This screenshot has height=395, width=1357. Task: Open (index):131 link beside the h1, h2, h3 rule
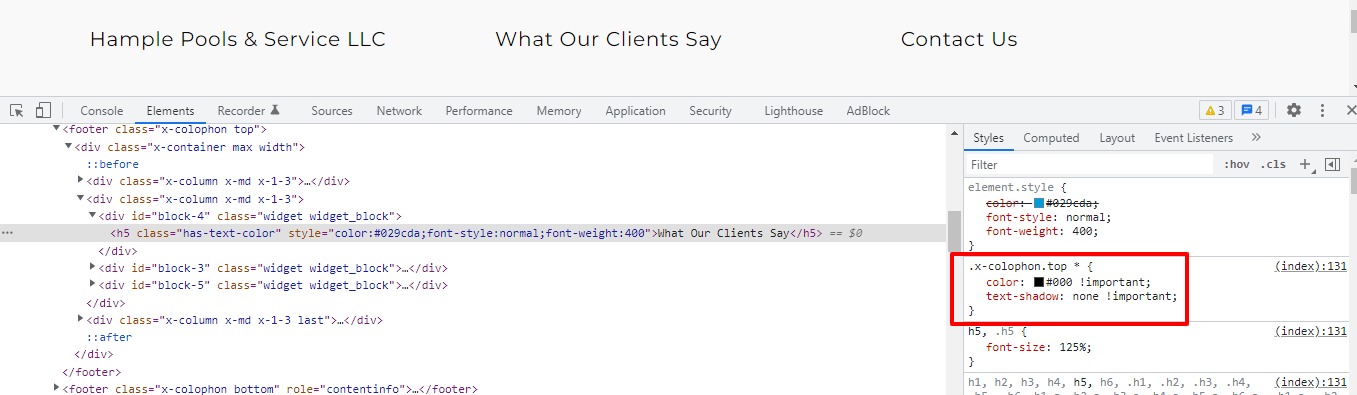pyautogui.click(x=1311, y=382)
